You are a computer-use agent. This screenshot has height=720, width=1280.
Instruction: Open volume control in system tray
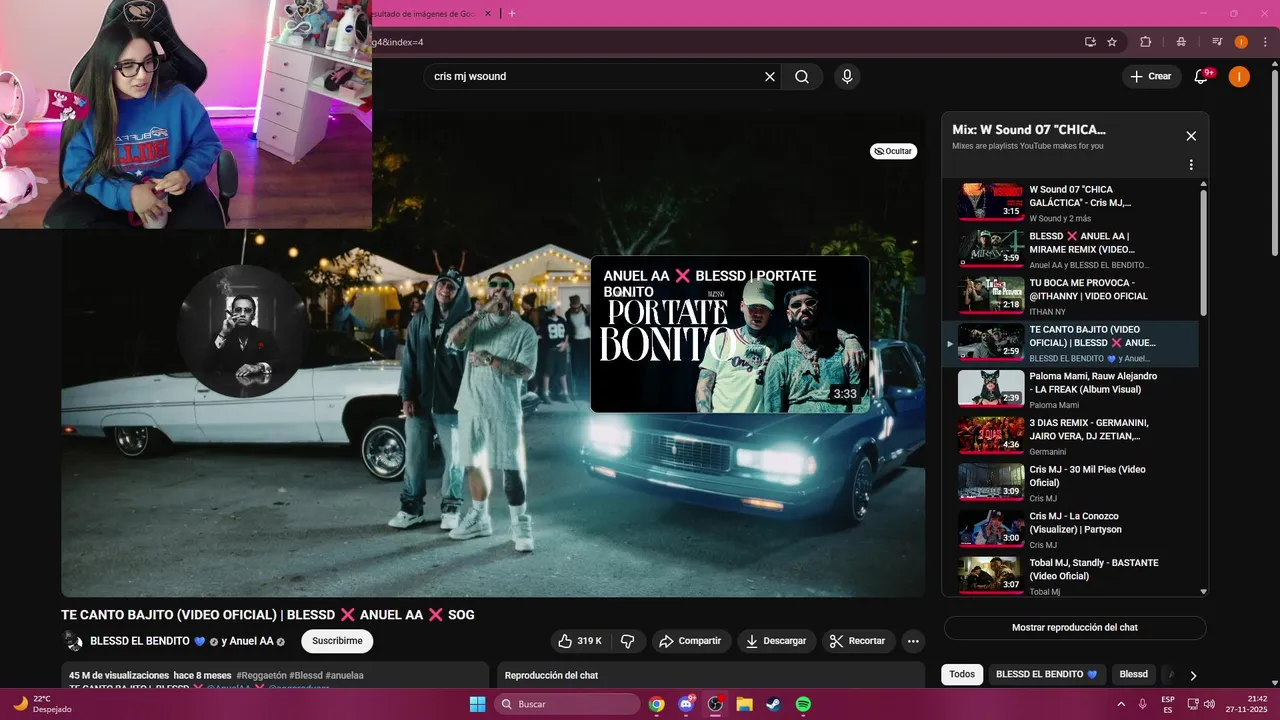[x=1208, y=704]
